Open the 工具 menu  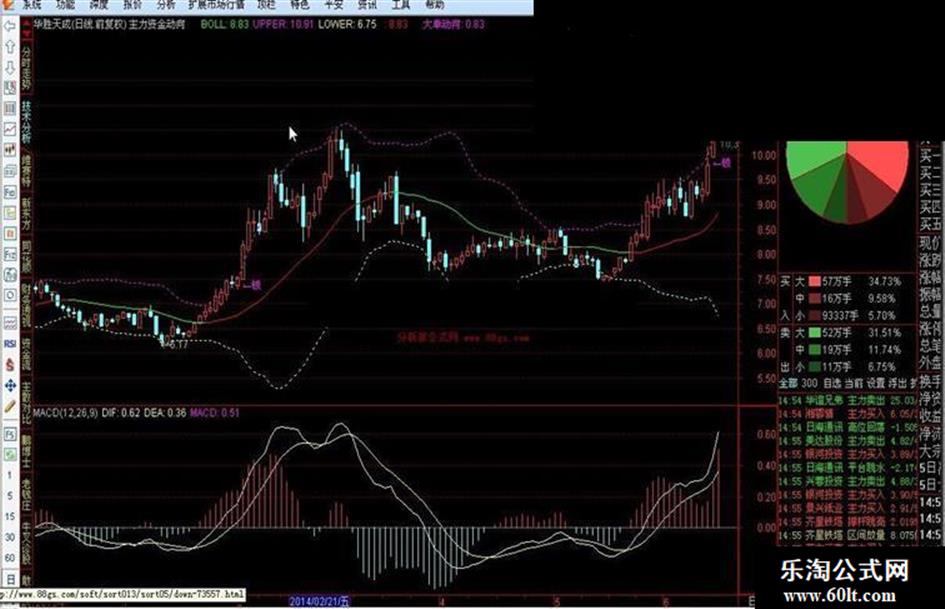(x=401, y=5)
